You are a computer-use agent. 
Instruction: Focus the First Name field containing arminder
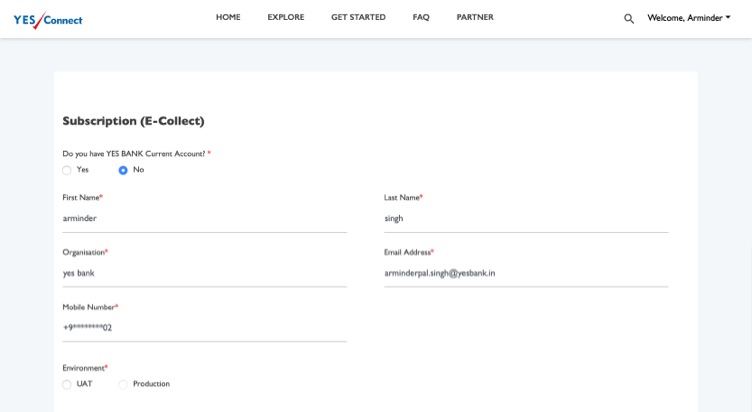tap(204, 218)
